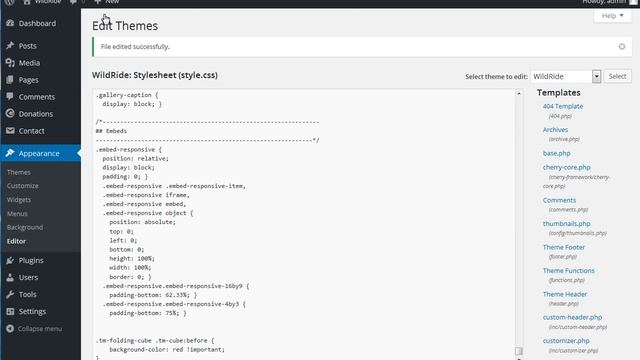
Task: Click the Dashboard gauge icon
Action: [x=10, y=23]
